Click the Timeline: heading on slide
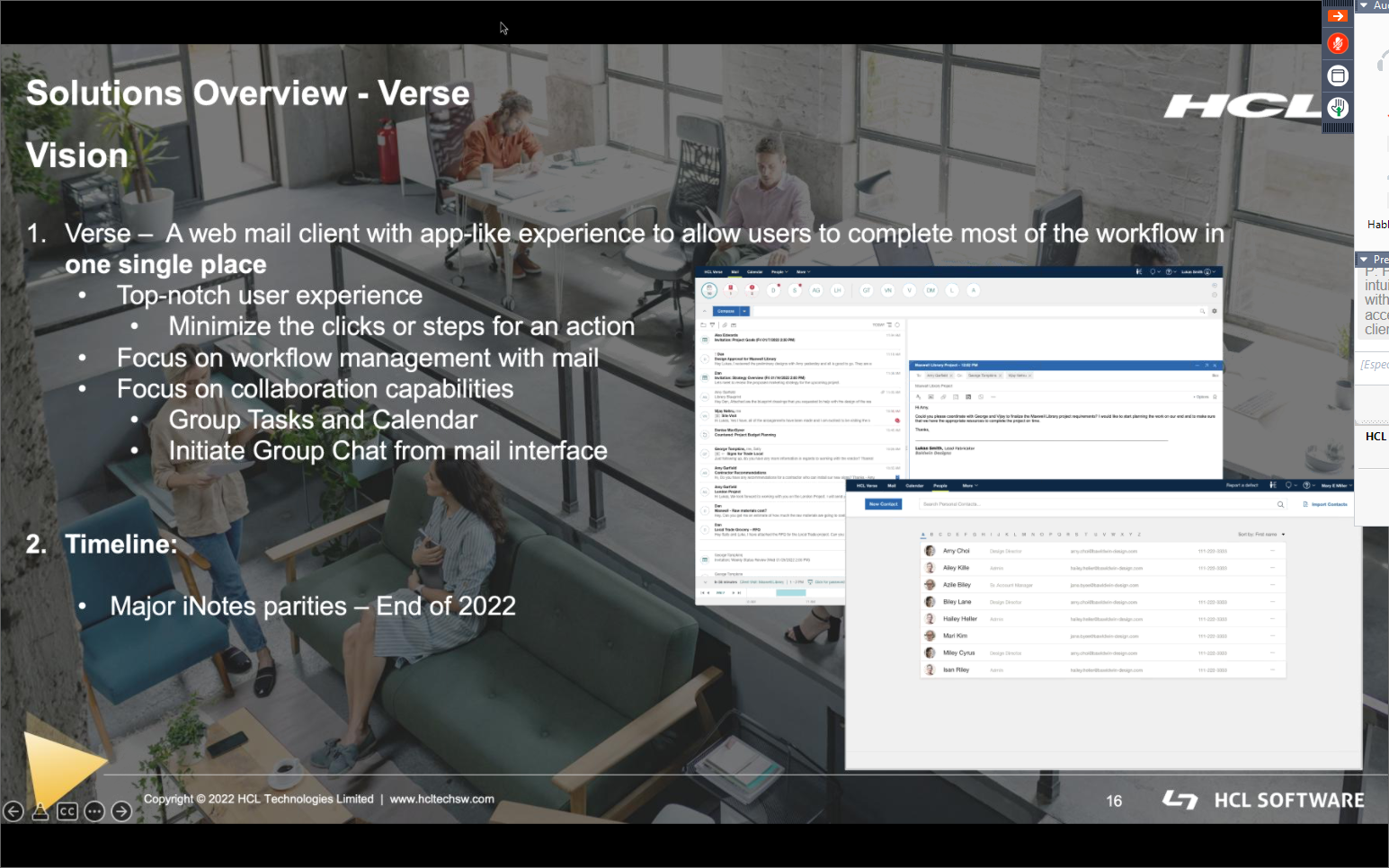This screenshot has height=868, width=1389. [x=120, y=545]
